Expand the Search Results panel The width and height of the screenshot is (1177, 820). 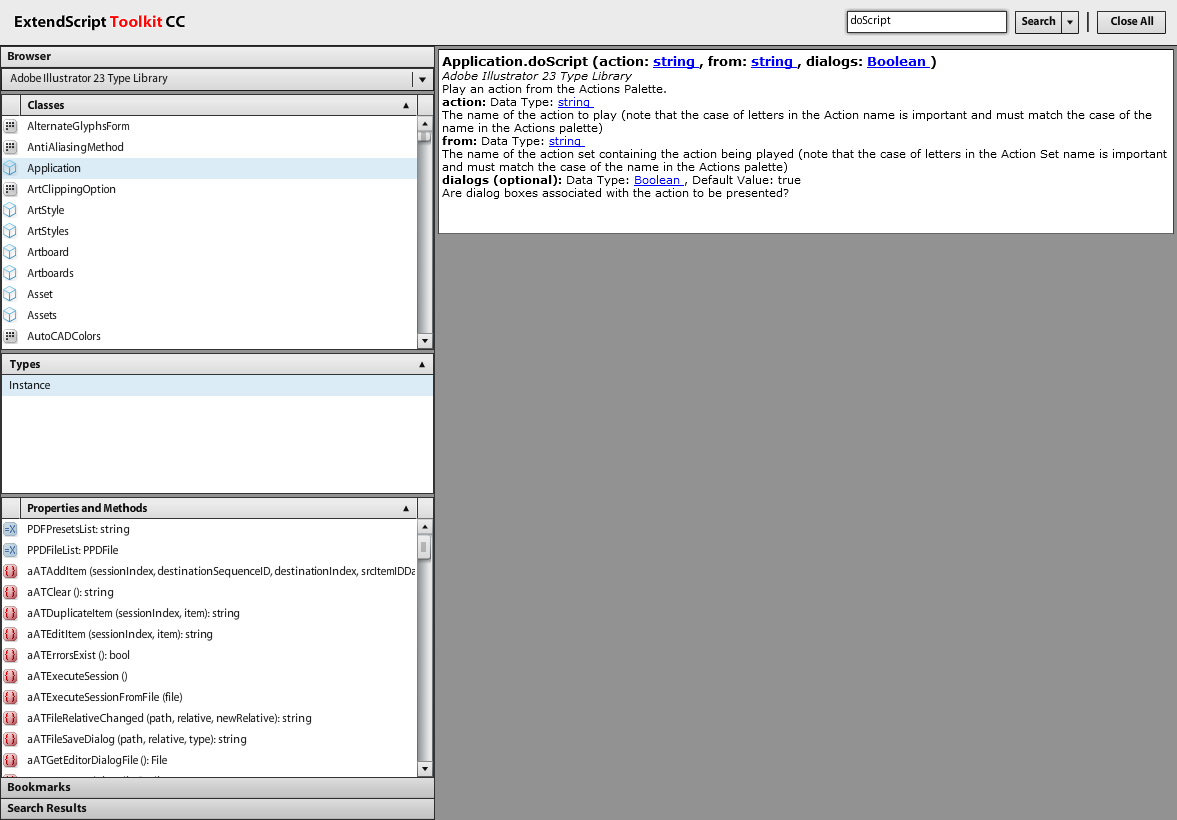(x=217, y=808)
